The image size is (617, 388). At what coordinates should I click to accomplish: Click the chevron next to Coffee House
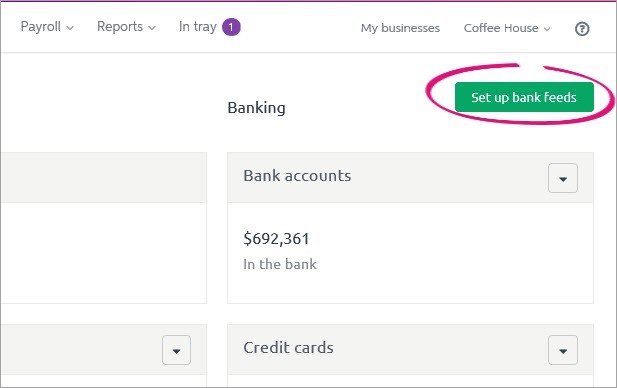[x=547, y=29]
